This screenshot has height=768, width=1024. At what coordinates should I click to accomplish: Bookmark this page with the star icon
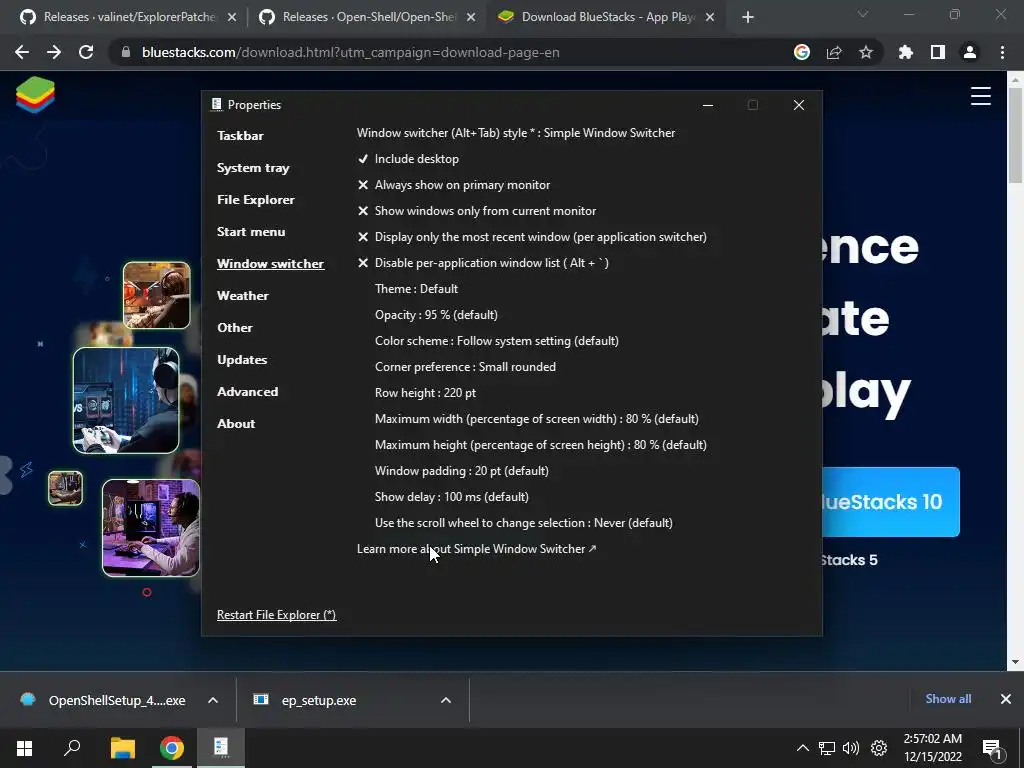click(x=866, y=52)
